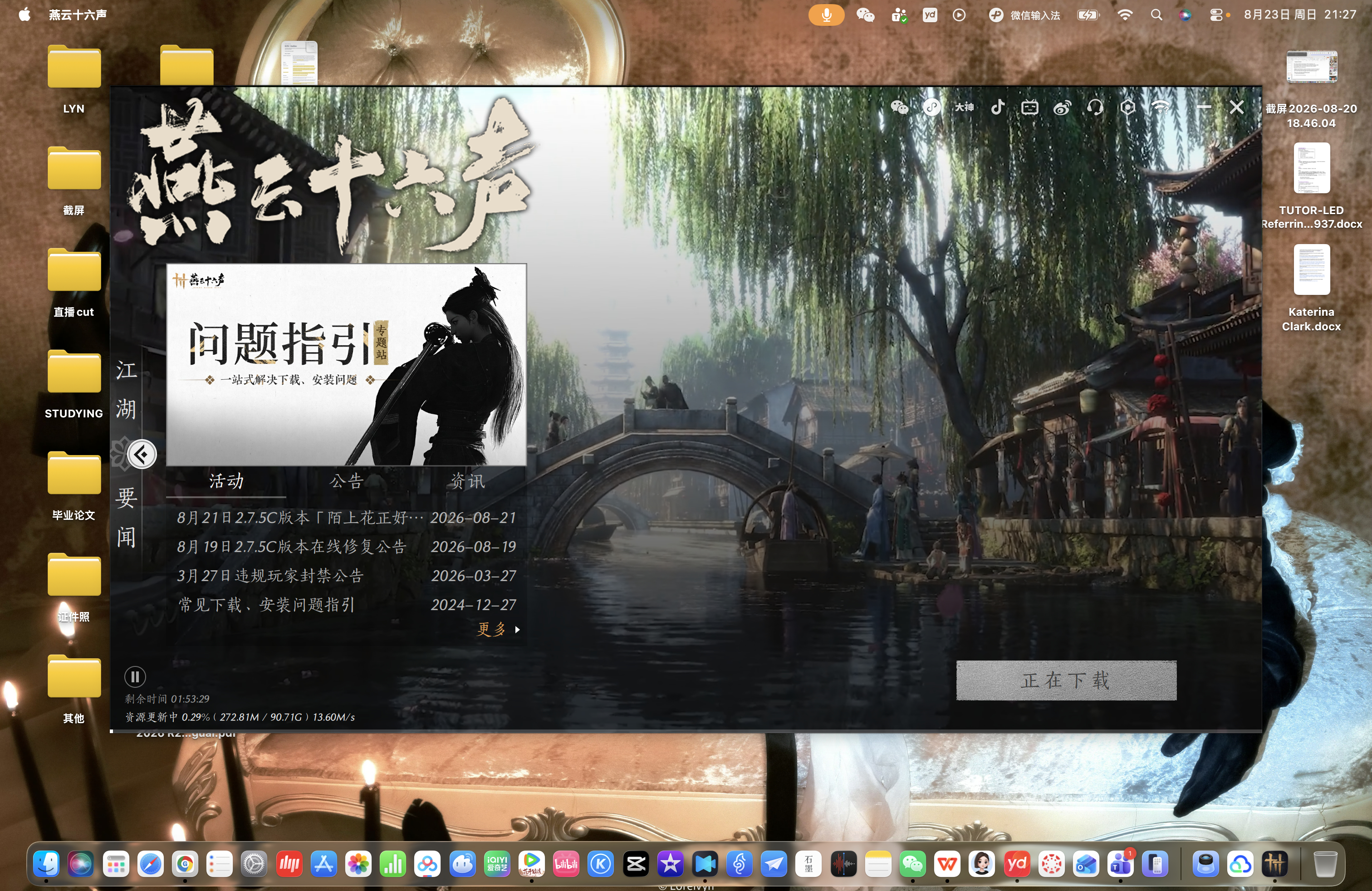Open the network diagnosis Wi-Fi icon
Viewport: 1372px width, 891px height.
point(1161,107)
